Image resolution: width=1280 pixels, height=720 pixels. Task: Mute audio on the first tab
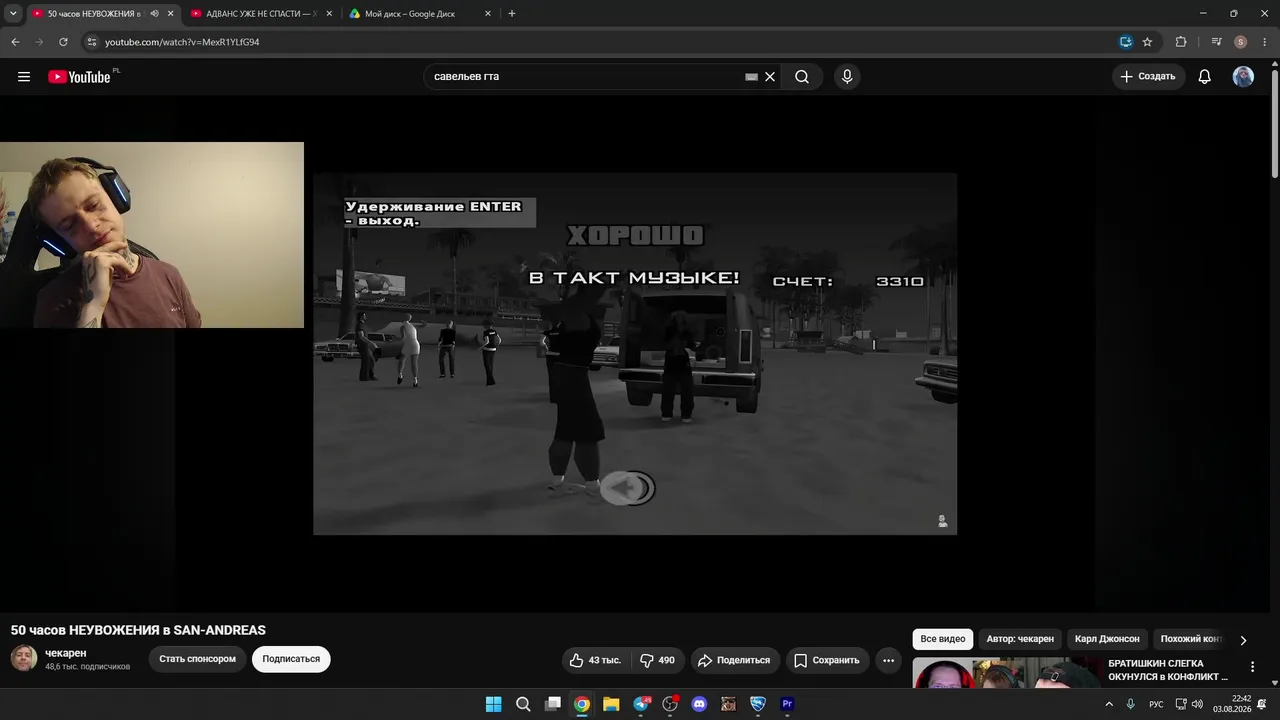[x=154, y=14]
